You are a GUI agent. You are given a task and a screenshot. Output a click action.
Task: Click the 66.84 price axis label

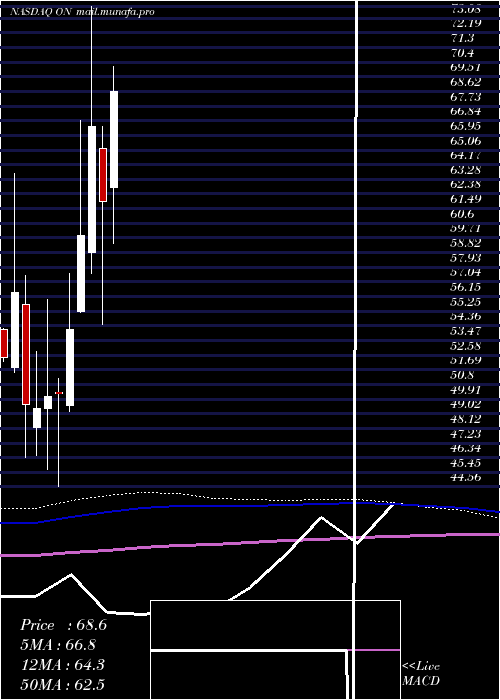(x=465, y=111)
